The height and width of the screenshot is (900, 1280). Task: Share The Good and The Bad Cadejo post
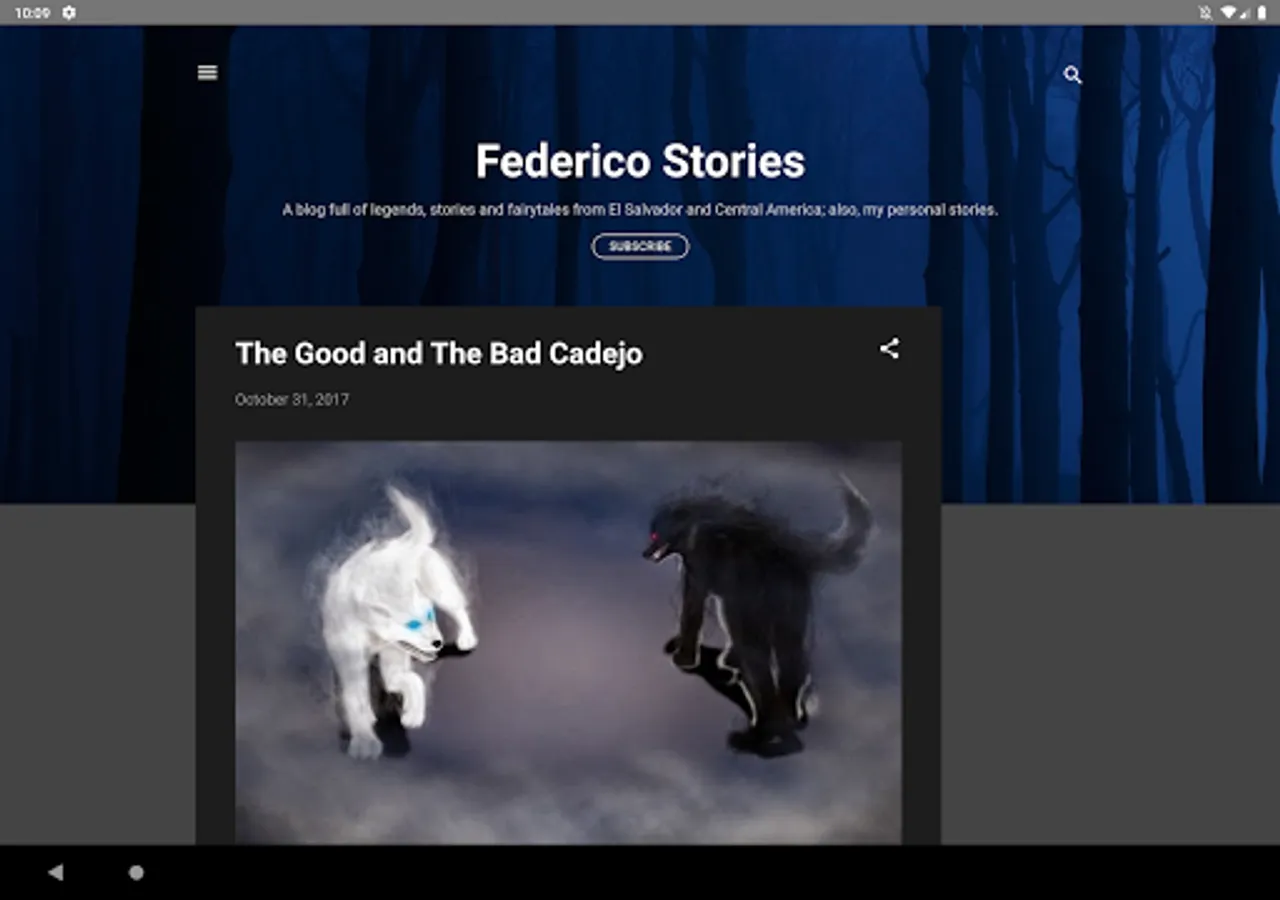click(889, 349)
